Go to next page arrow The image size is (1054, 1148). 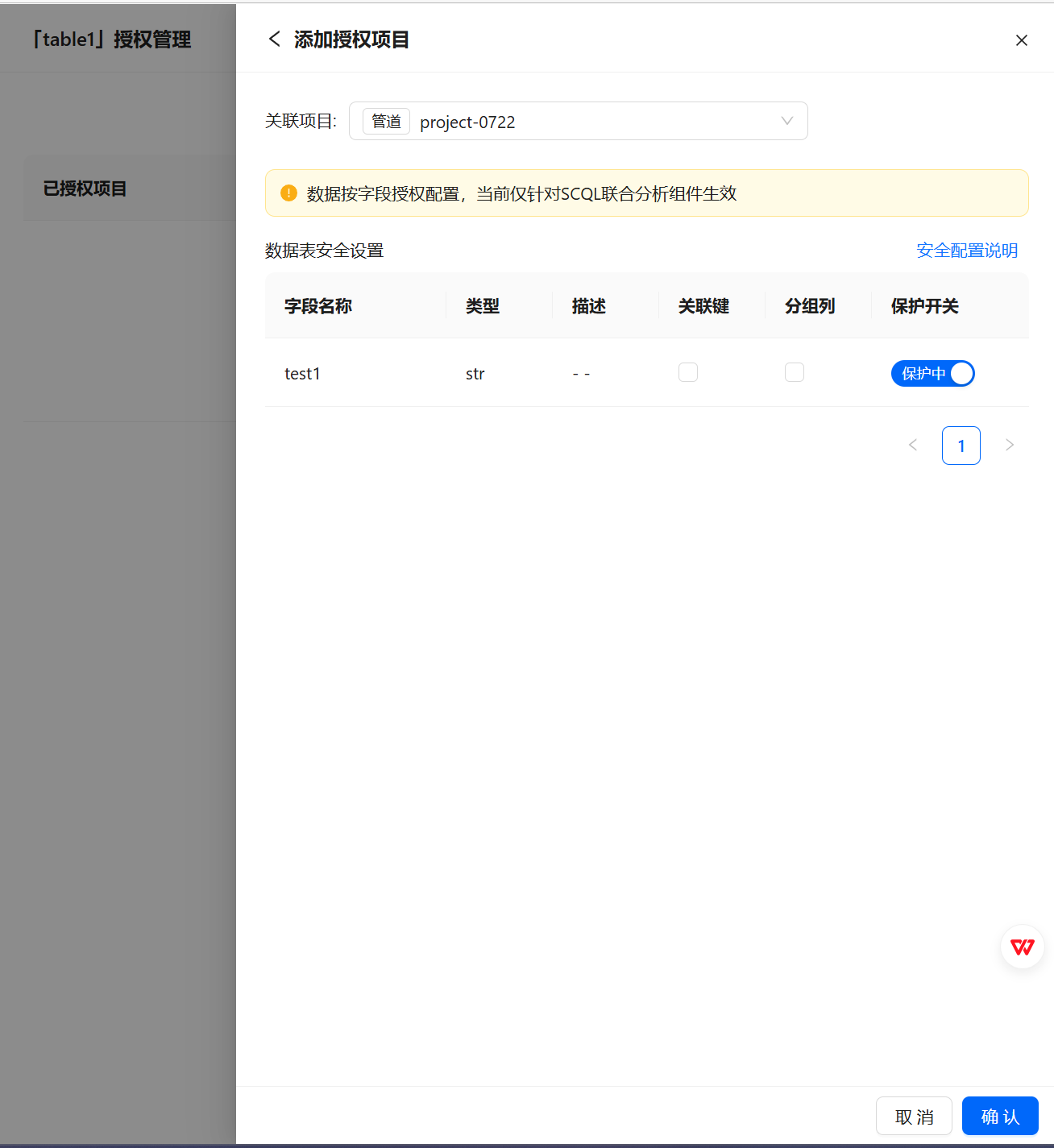coord(1010,445)
